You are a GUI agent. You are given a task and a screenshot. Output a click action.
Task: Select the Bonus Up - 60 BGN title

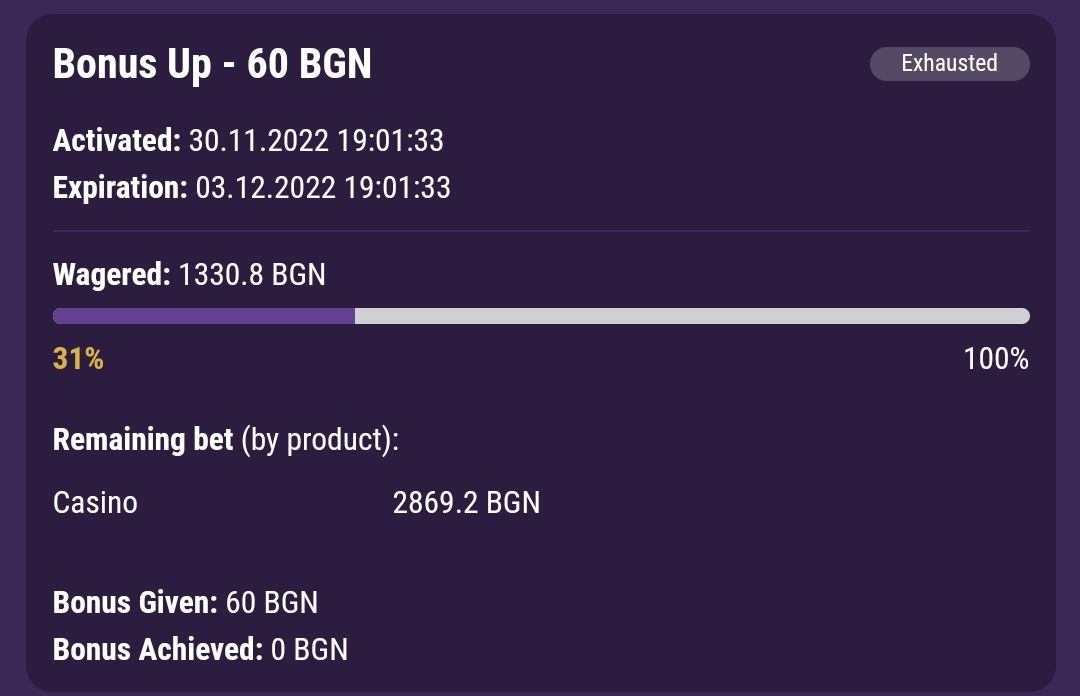212,65
